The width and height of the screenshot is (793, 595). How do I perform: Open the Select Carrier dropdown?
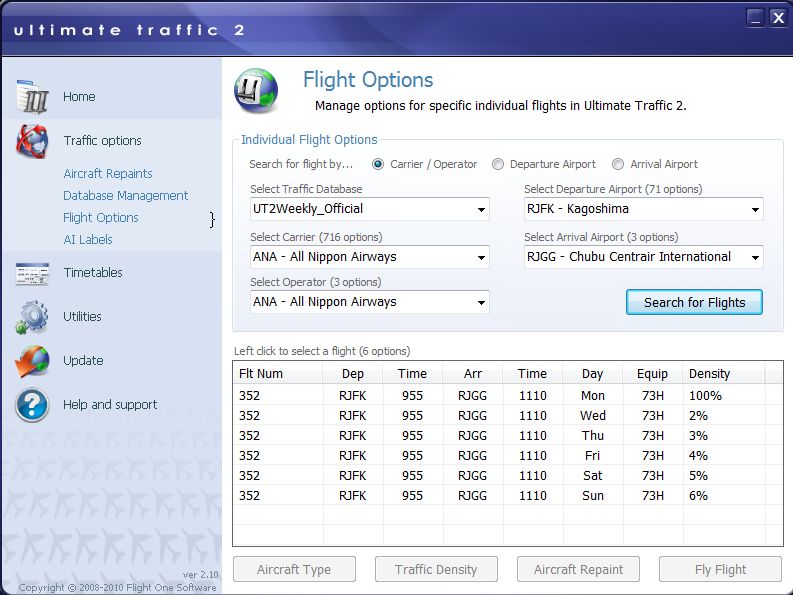[370, 257]
